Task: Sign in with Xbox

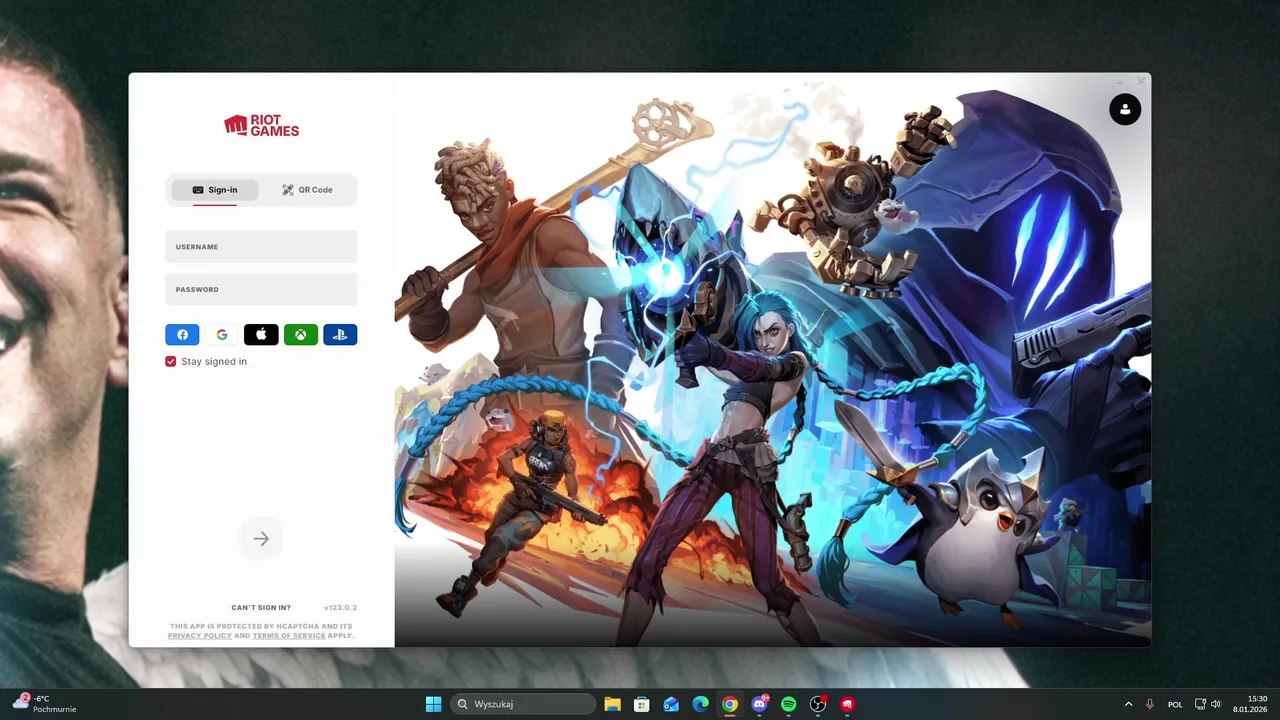Action: 301,335
